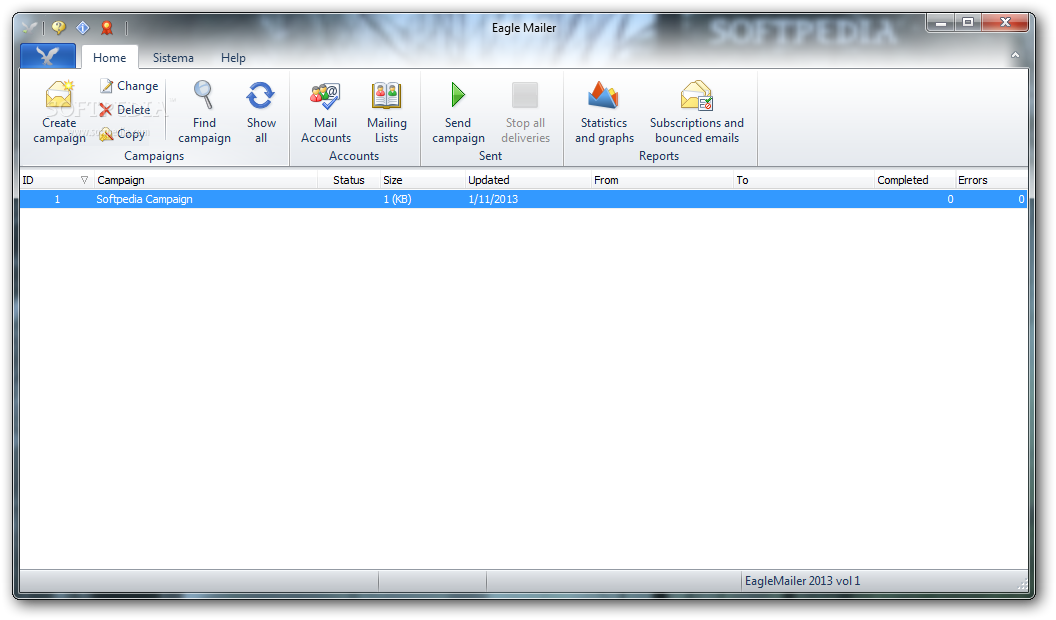Click the campaign ID 1 cell
Viewport: 1056px width, 620px height.
pos(57,199)
